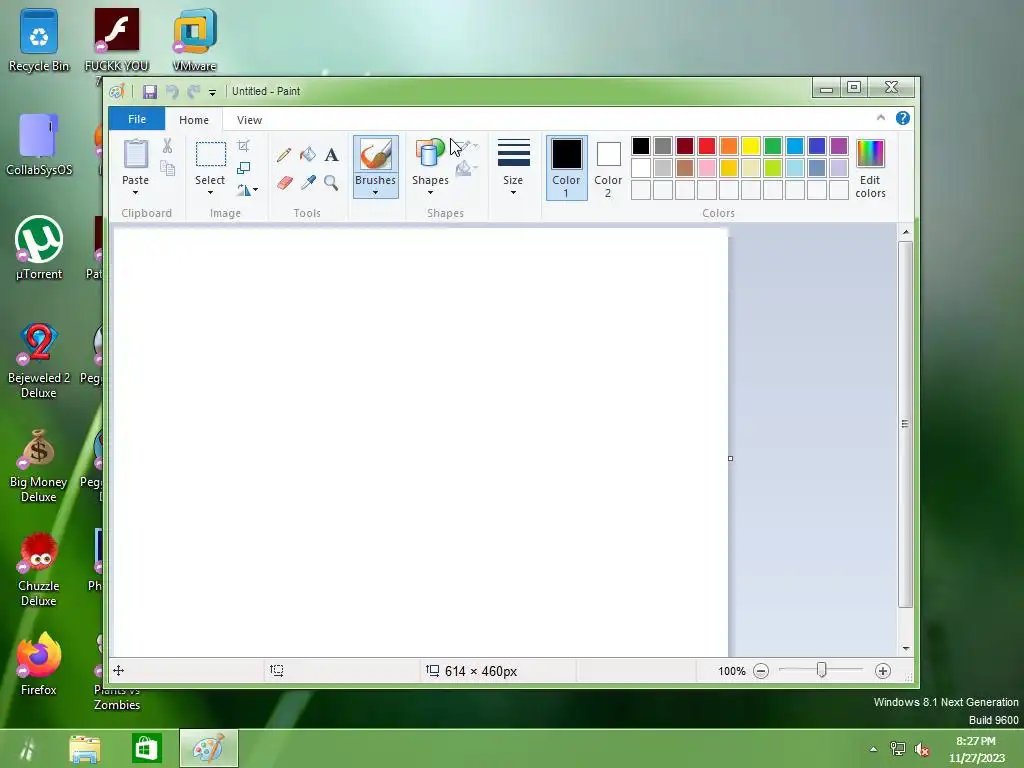Open Big Money Deluxe desktop shortcut
Image resolution: width=1024 pixels, height=768 pixels.
click(x=39, y=465)
